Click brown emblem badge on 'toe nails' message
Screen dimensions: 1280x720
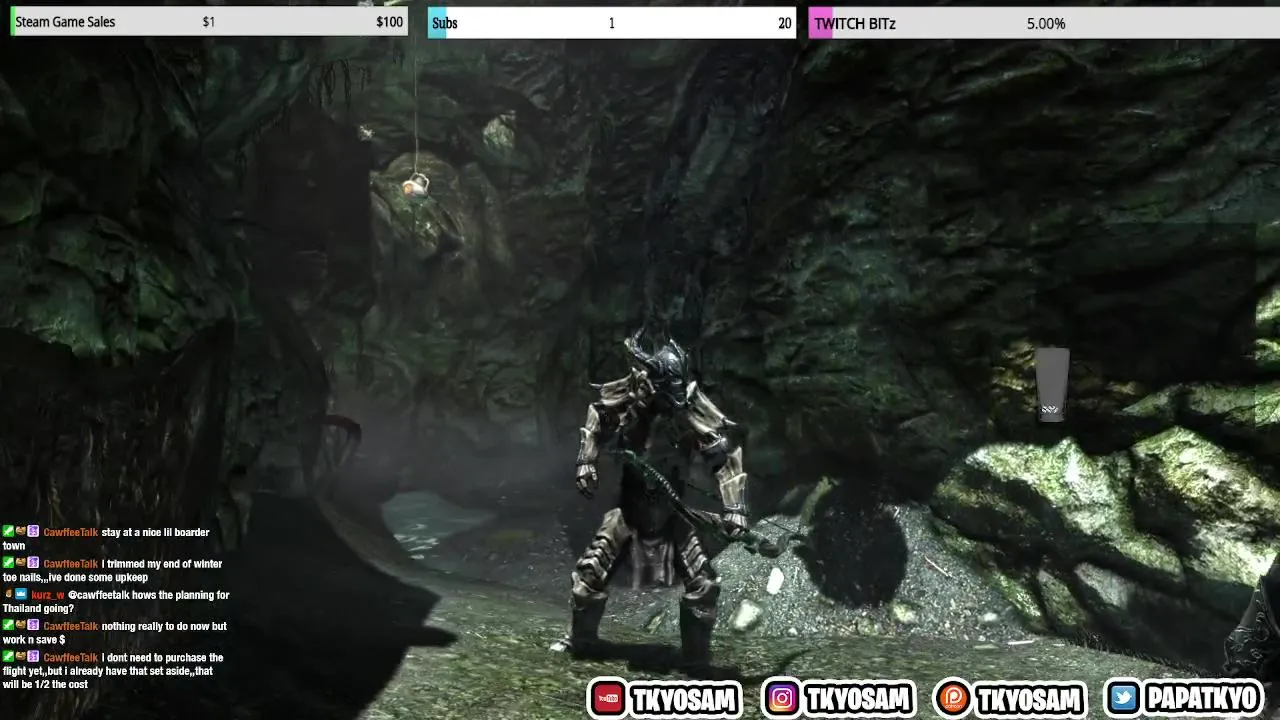pyautogui.click(x=21, y=564)
